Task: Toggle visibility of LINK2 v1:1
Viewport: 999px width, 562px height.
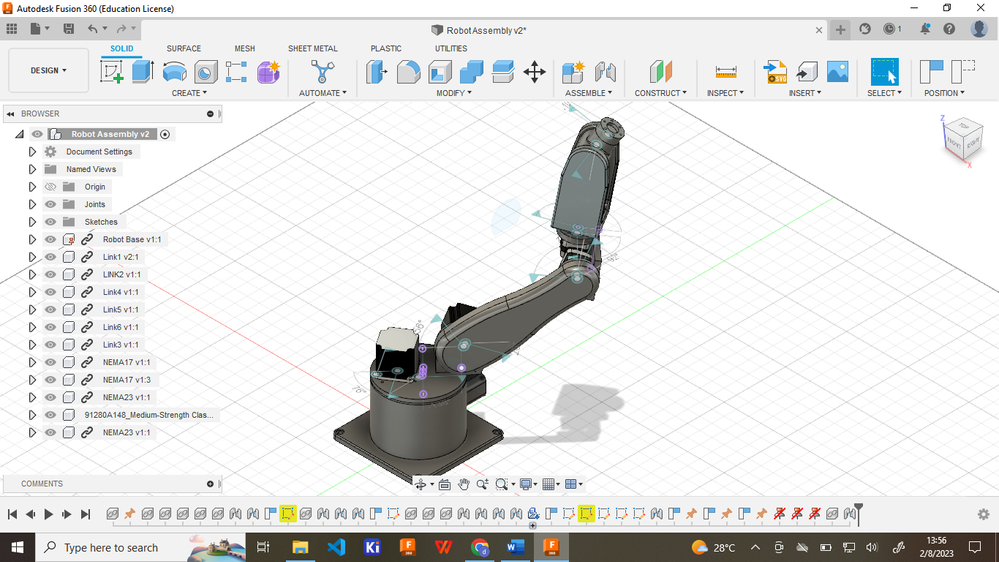Action: 50,275
